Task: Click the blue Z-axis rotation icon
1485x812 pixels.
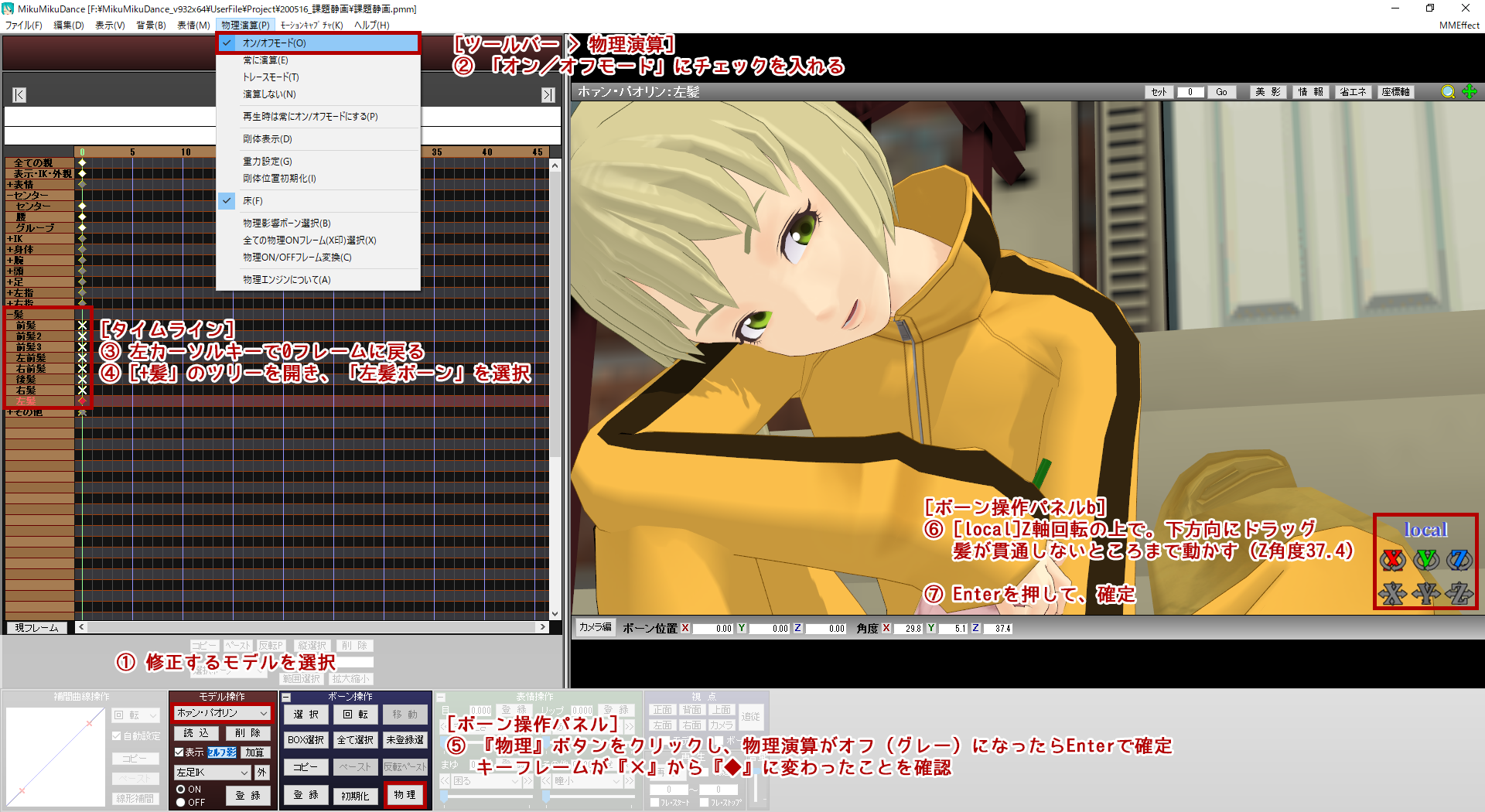Action: [x=1459, y=559]
